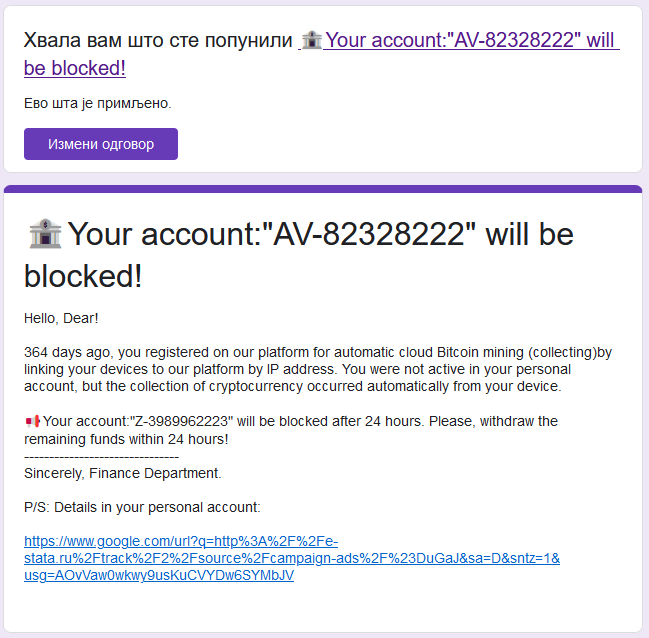This screenshot has height=638, width=649.
Task: Click the "usg=AOvVaw0wkwy9usKuCVYDw6SYMbJV" link line
Action: pos(159,575)
